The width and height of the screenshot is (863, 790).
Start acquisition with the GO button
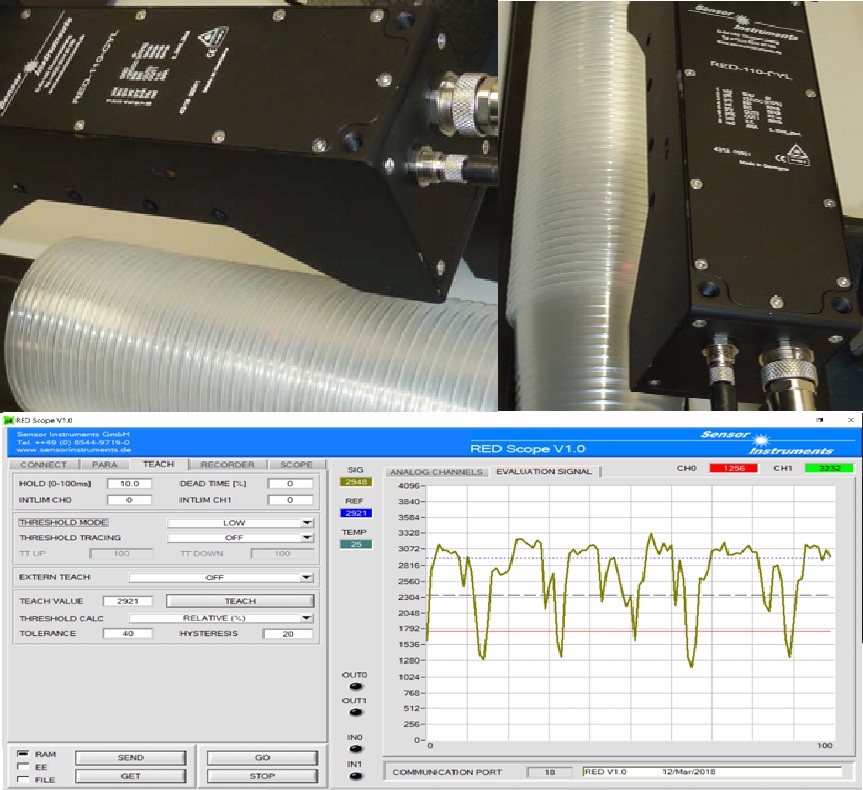263,758
